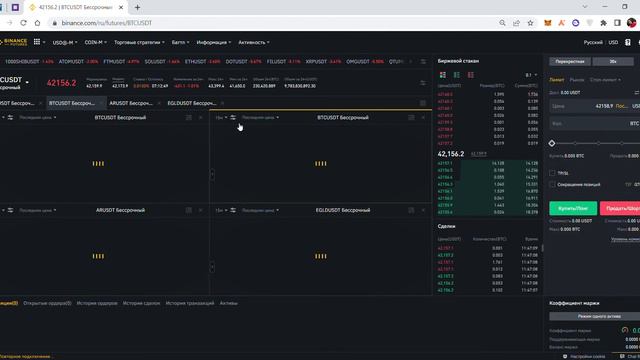Click the red Продать/Шорт button
Image resolution: width=640 pixels, height=360 pixels.
620,208
